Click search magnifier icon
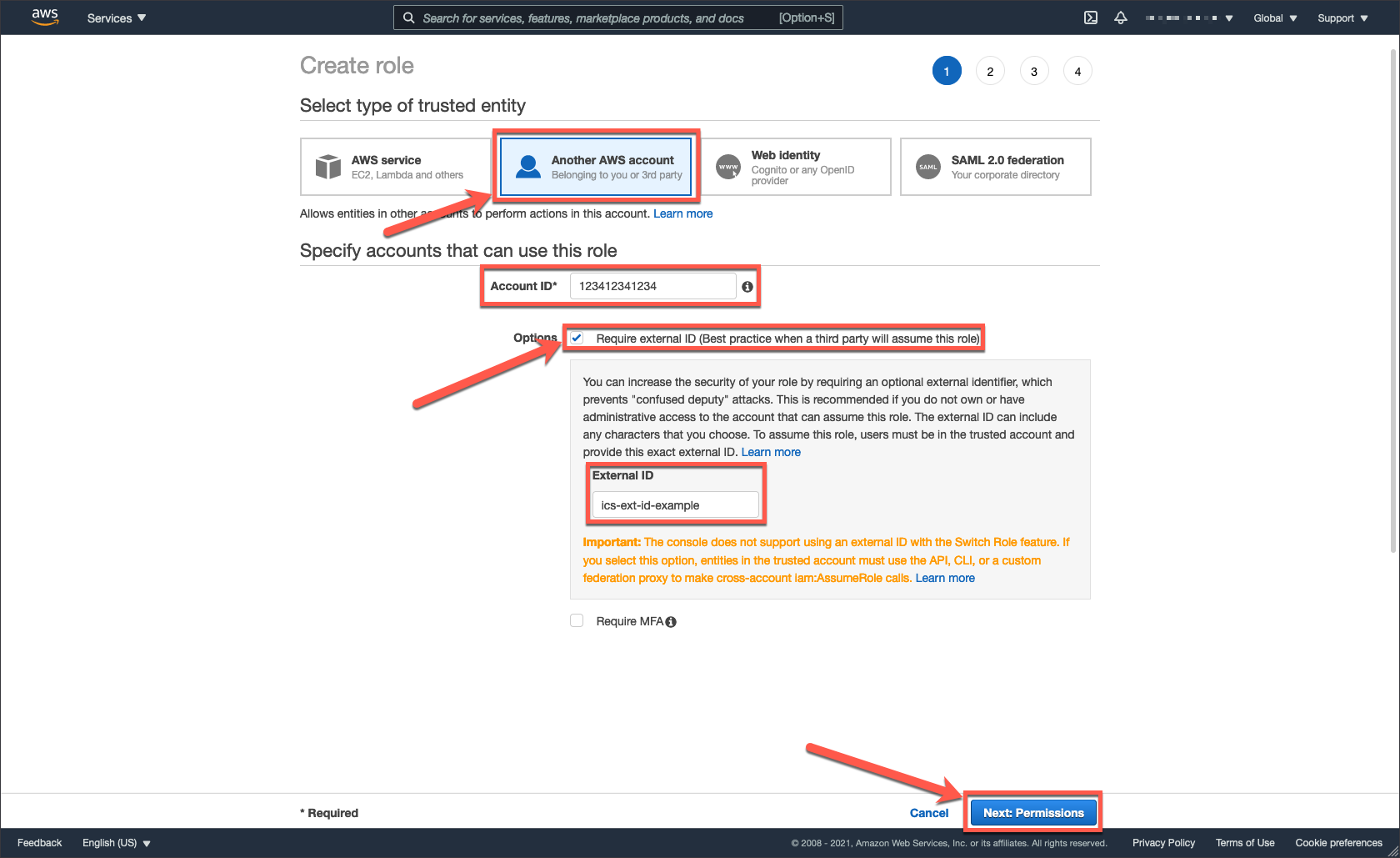Viewport: 1400px width, 858px height. tap(408, 18)
